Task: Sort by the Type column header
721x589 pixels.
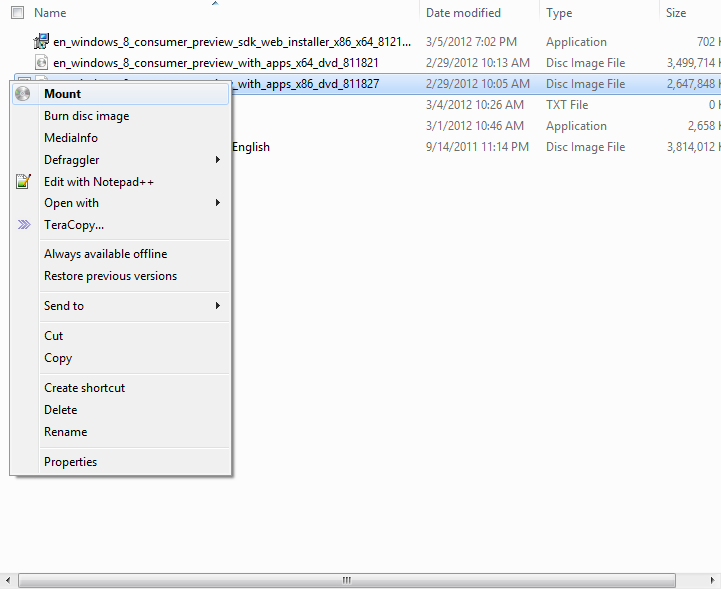Action: click(559, 13)
